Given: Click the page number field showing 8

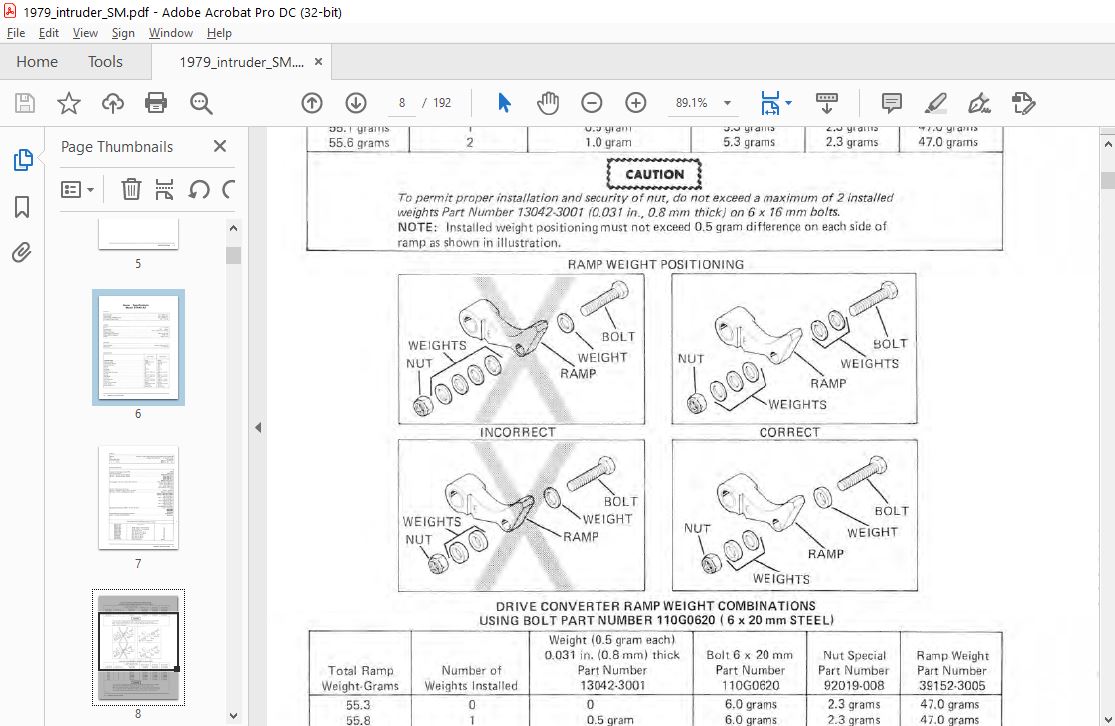Looking at the screenshot, I should click(x=402, y=103).
